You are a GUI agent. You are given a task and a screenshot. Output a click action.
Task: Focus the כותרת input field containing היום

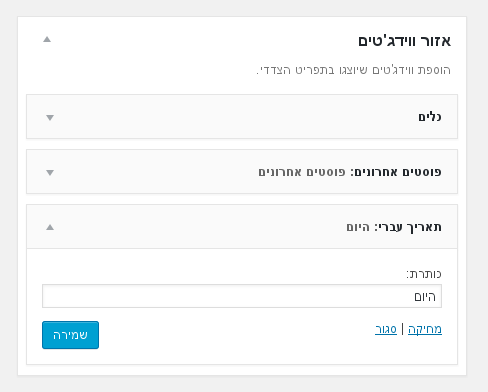coord(242,296)
